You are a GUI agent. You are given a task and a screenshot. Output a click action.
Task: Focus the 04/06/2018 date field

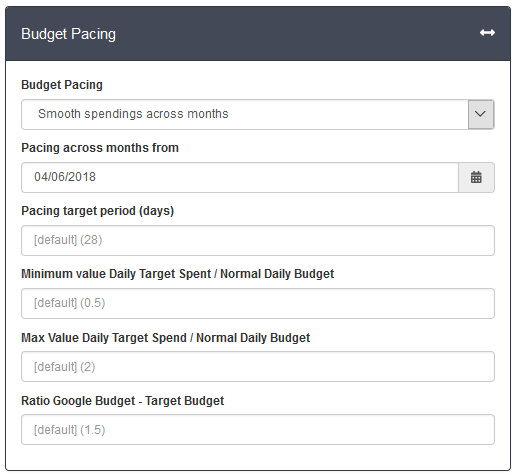[x=240, y=177]
